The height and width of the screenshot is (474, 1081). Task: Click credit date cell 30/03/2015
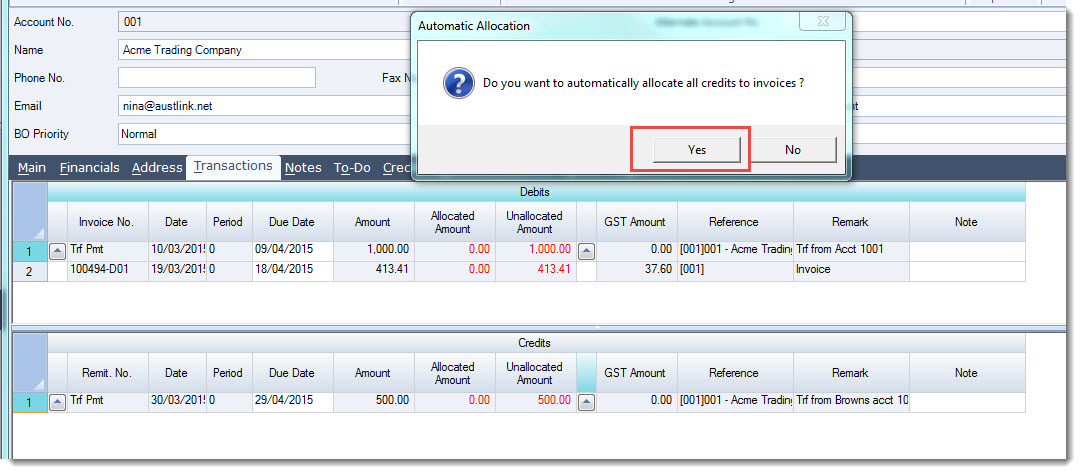click(177, 402)
